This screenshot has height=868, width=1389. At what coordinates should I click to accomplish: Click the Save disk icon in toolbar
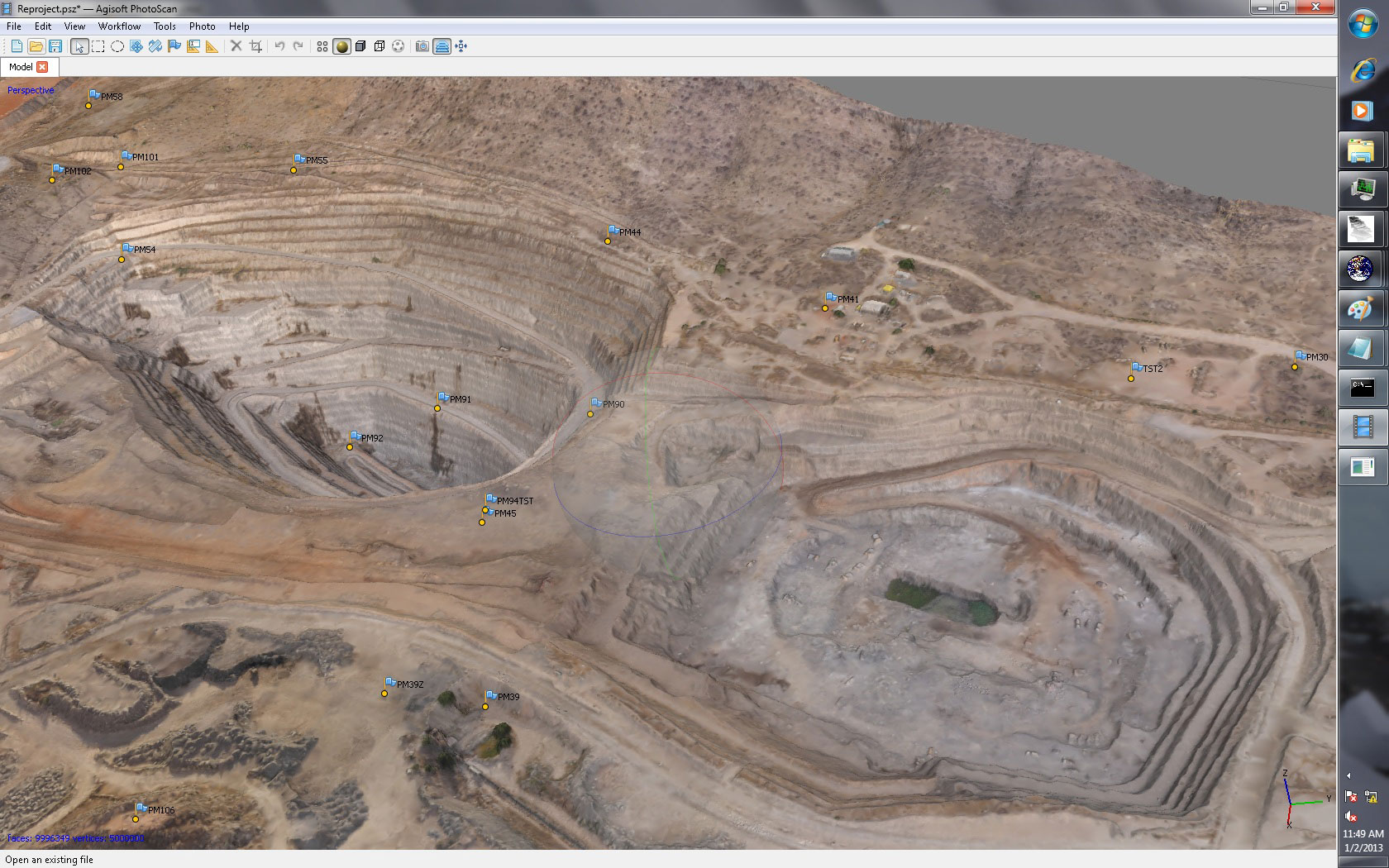pyautogui.click(x=55, y=46)
